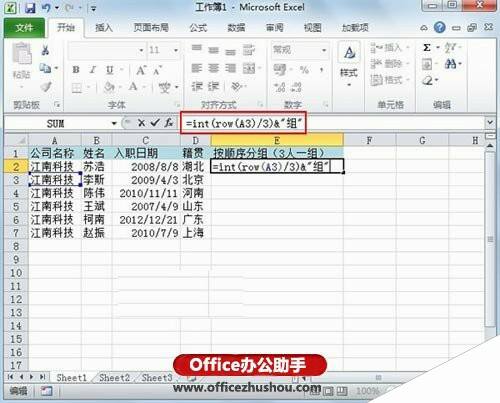Image resolution: width=500 pixels, height=403 pixels.
Task: Click the Insert Function fx button
Action: point(169,123)
